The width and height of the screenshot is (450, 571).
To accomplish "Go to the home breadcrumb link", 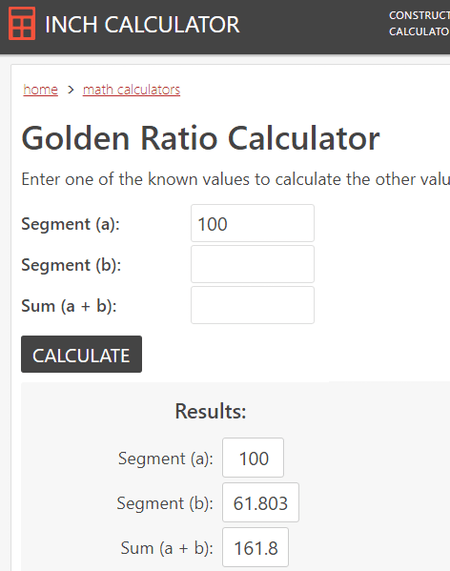I will pos(40,90).
